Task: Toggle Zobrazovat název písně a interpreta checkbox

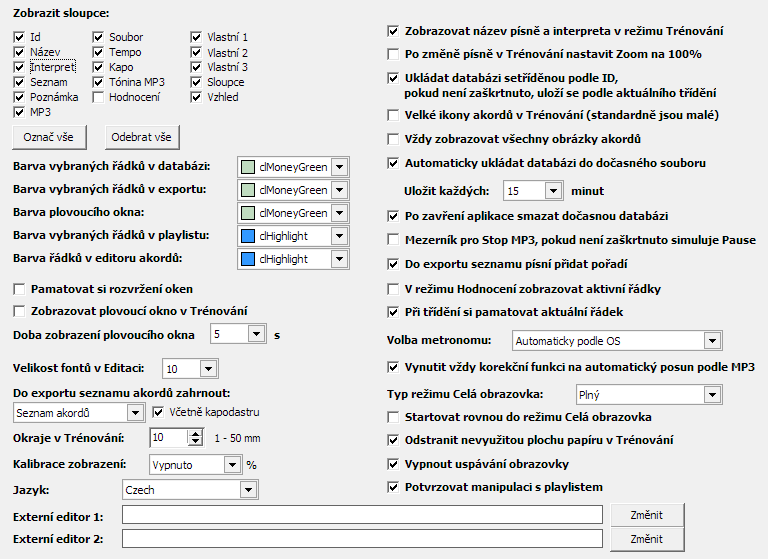Action: point(393,31)
